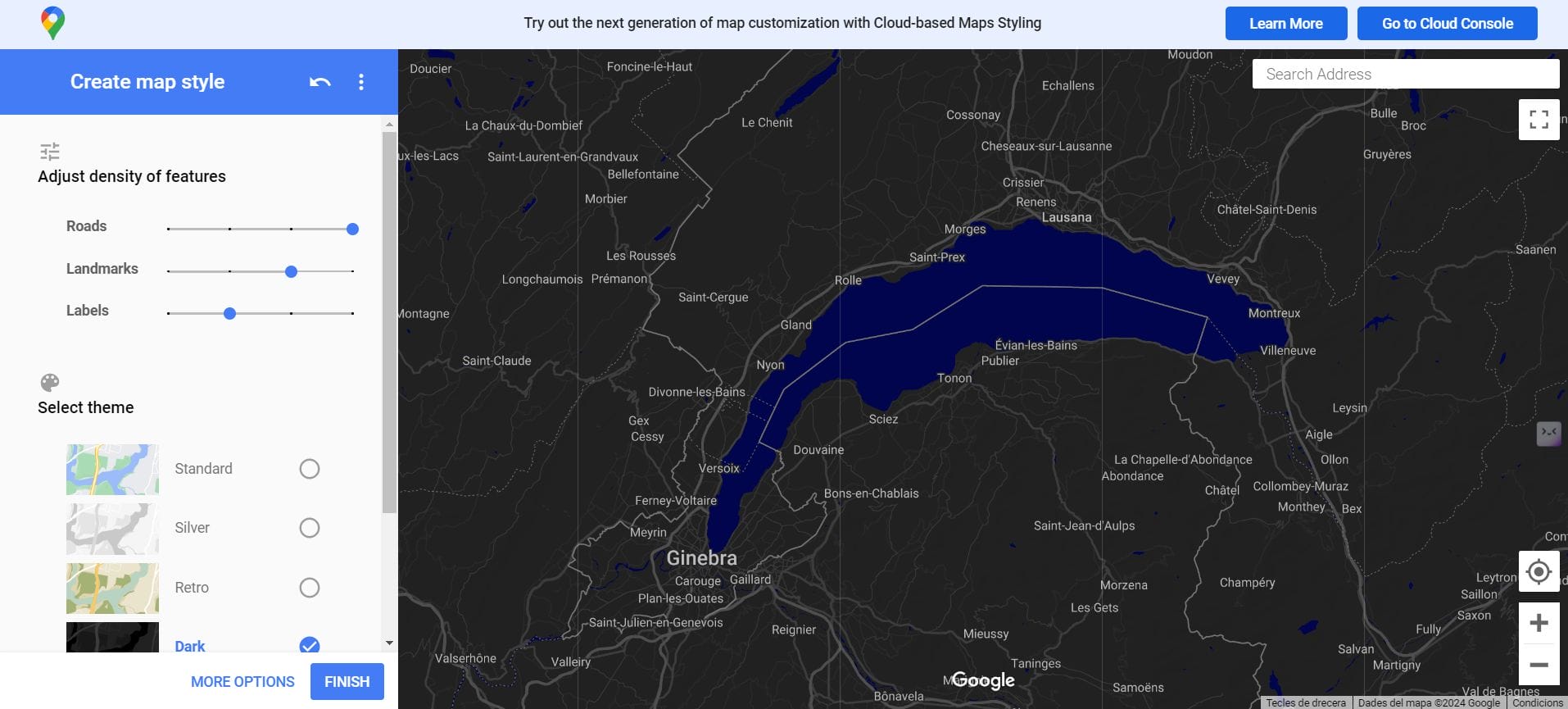Click the Martigny map label

coord(1397,665)
